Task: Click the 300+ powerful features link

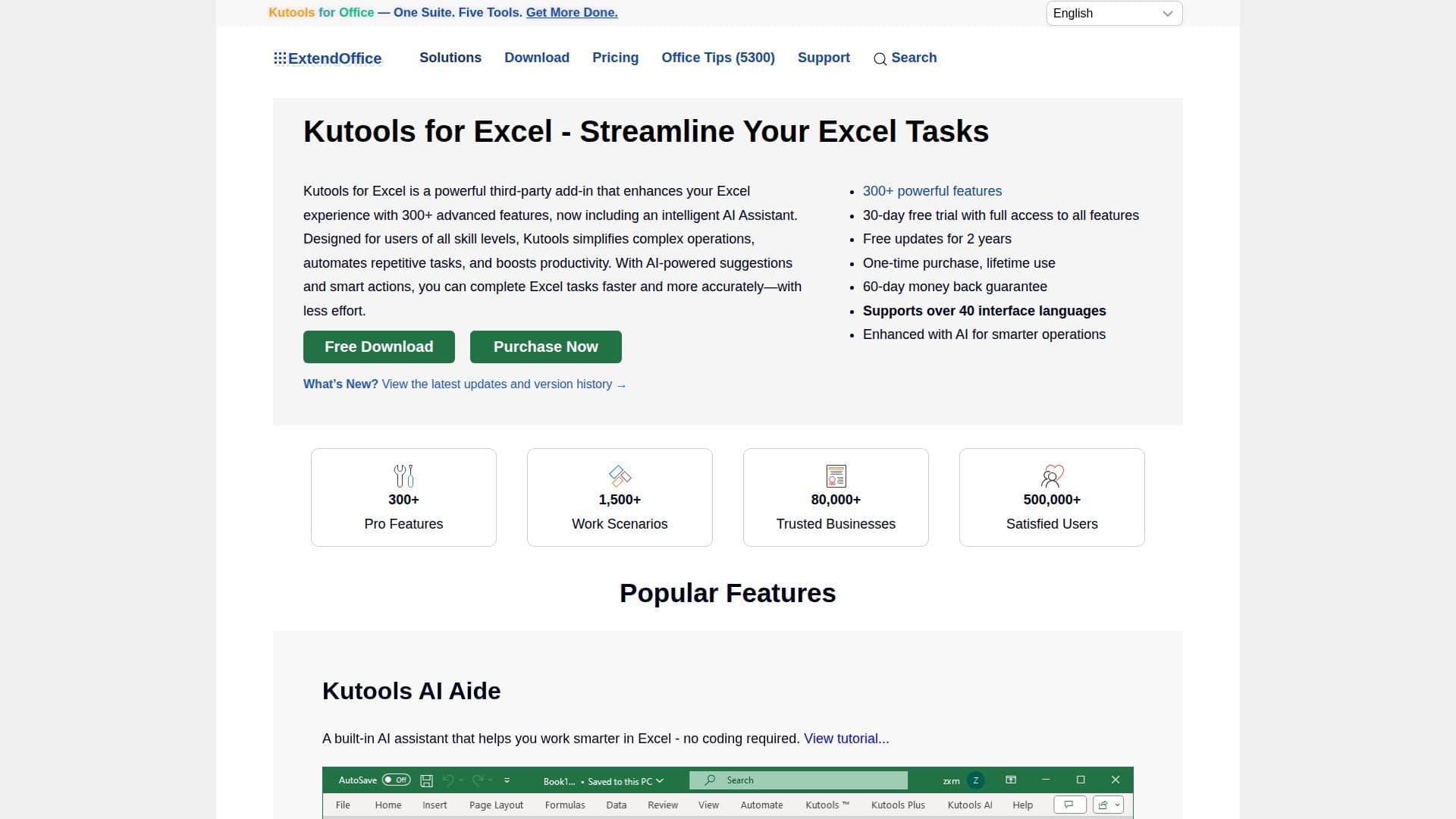Action: [932, 191]
